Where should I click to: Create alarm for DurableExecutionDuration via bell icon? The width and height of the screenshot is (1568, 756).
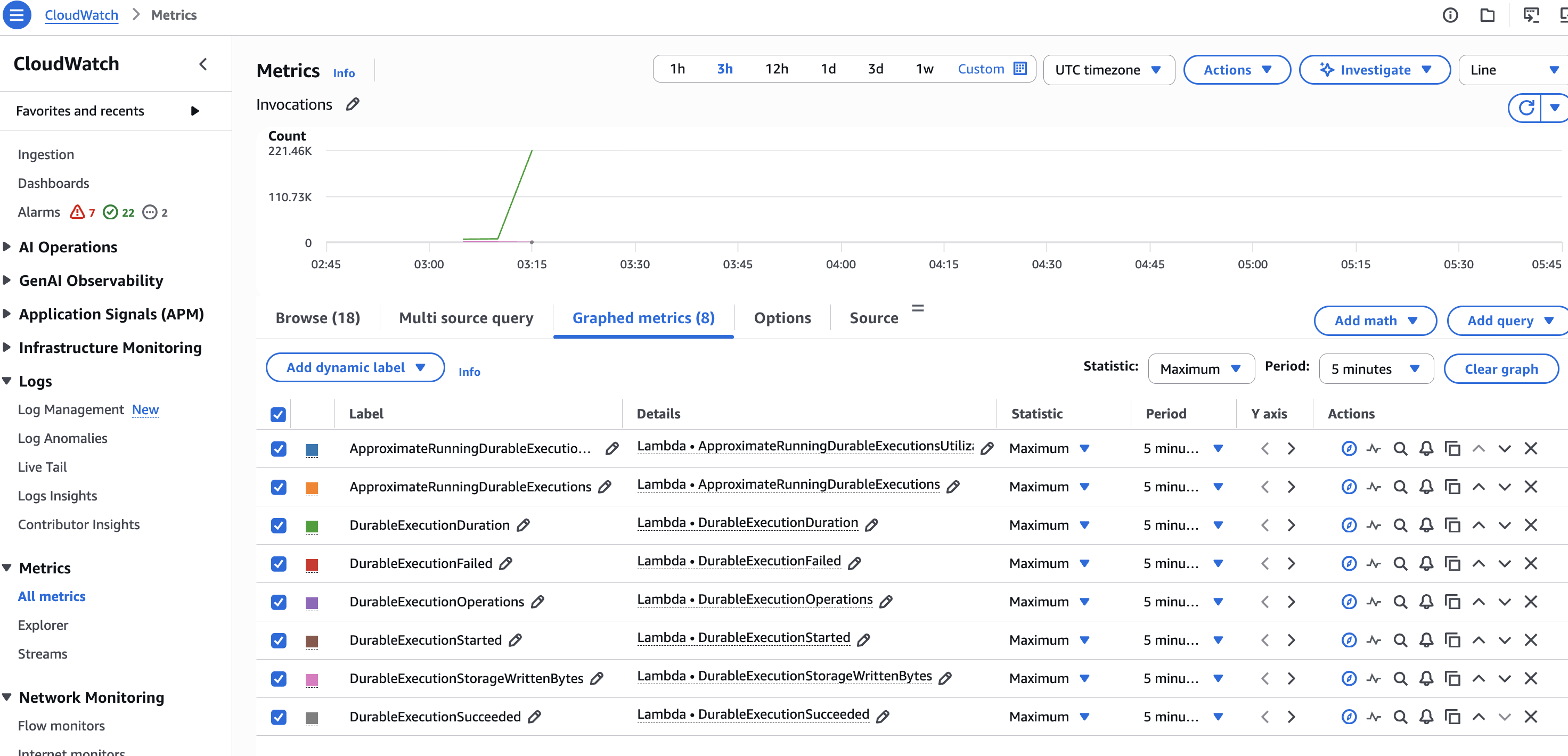(1426, 525)
